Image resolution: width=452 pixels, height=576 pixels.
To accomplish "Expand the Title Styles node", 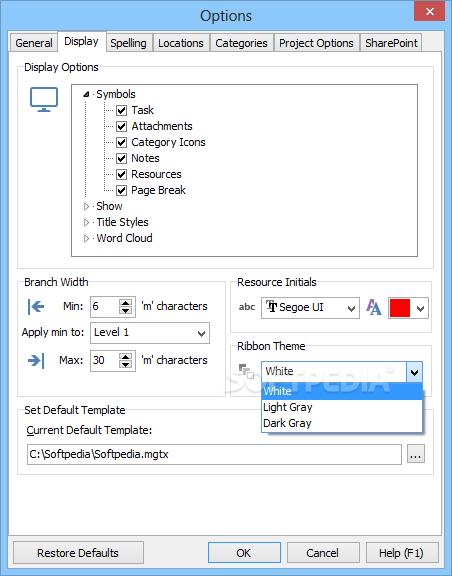I will pos(86,222).
